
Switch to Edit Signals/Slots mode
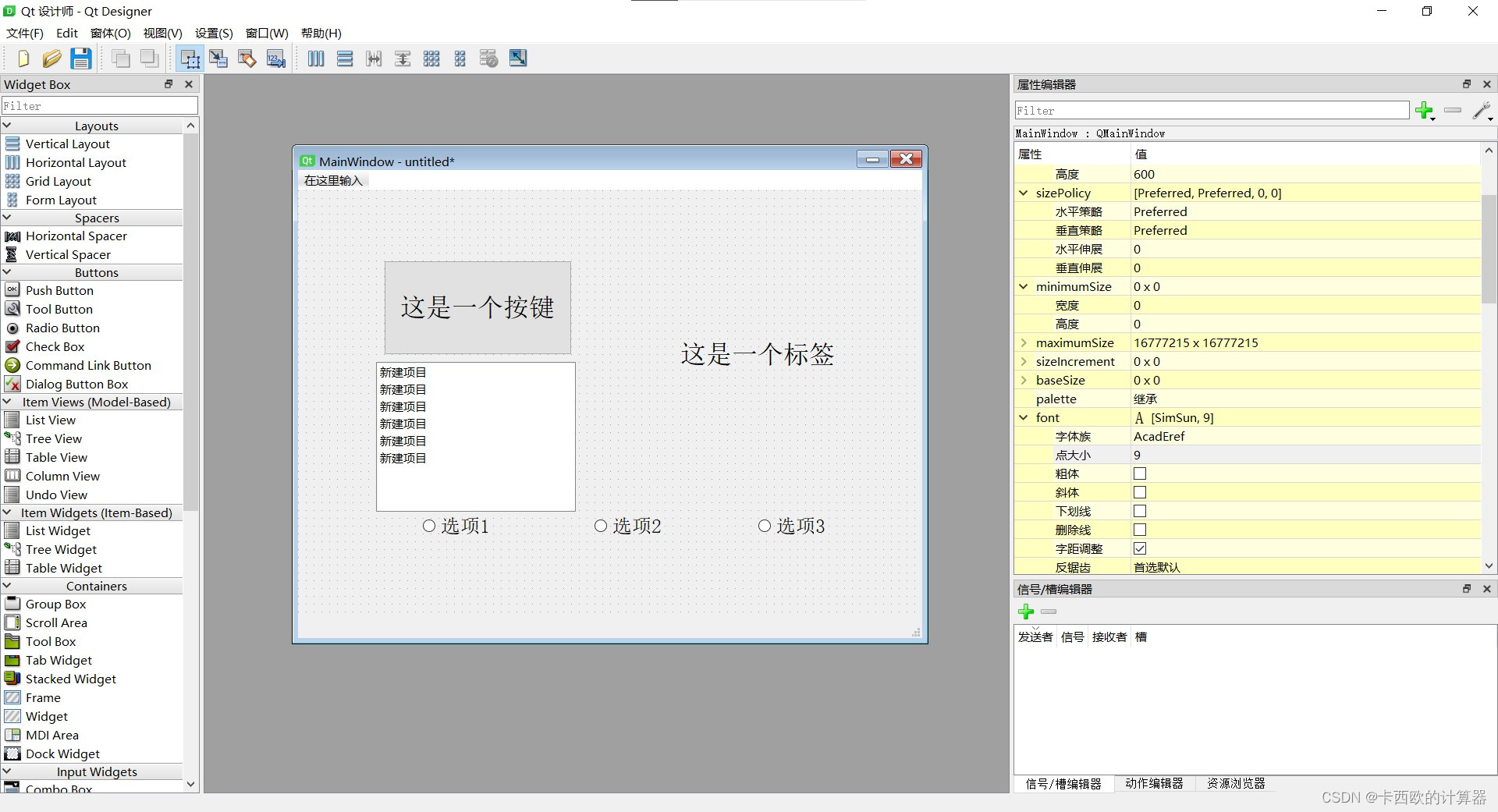click(218, 59)
